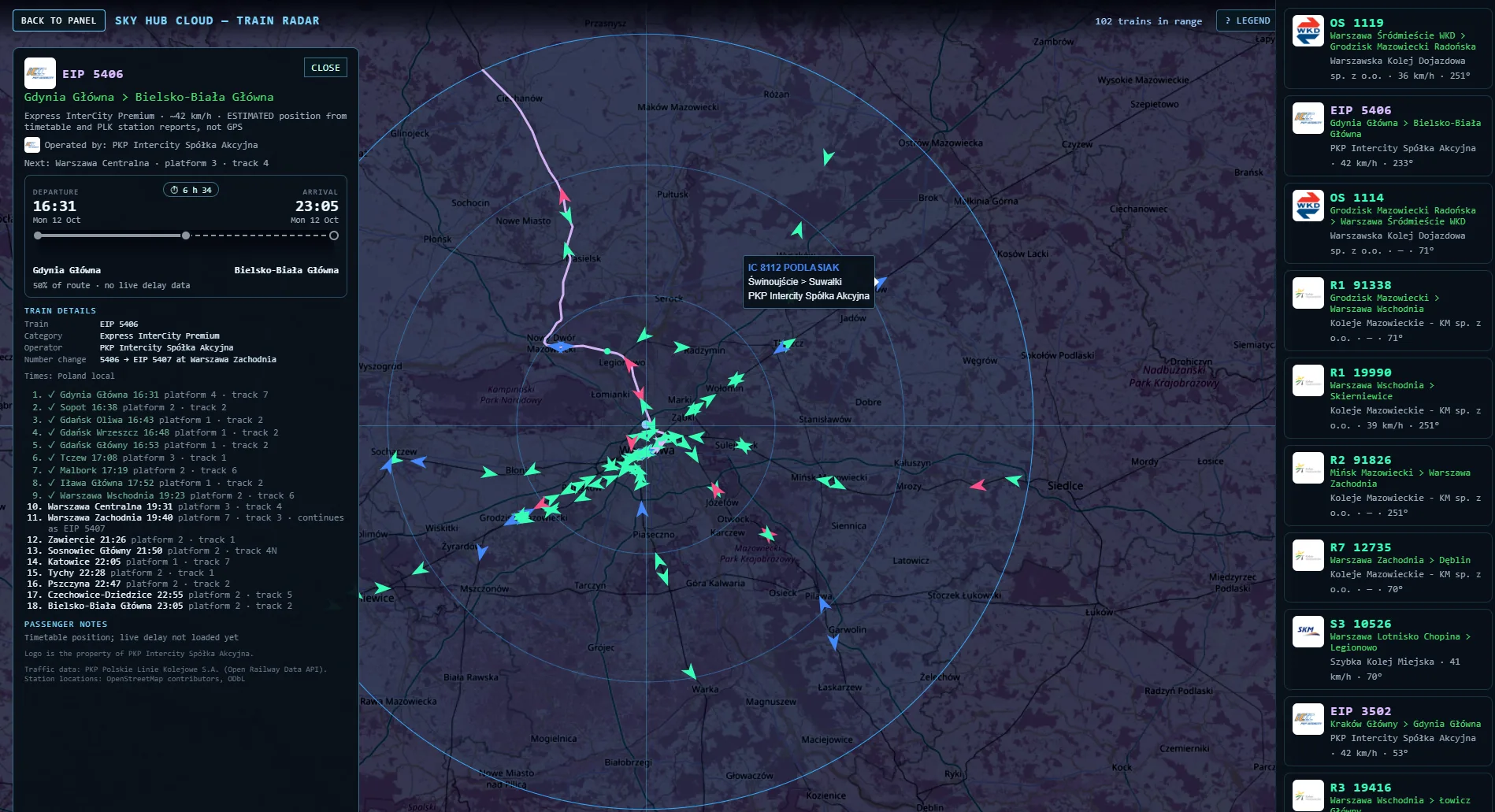Click the green train marker near Warka
This screenshot has height=812, width=1495.
[690, 672]
